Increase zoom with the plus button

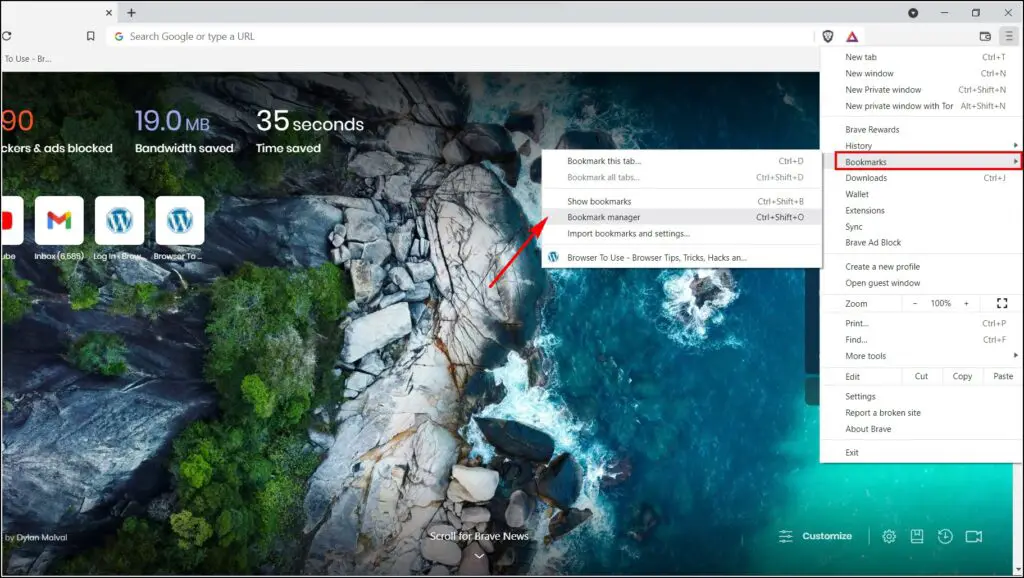[x=966, y=303]
